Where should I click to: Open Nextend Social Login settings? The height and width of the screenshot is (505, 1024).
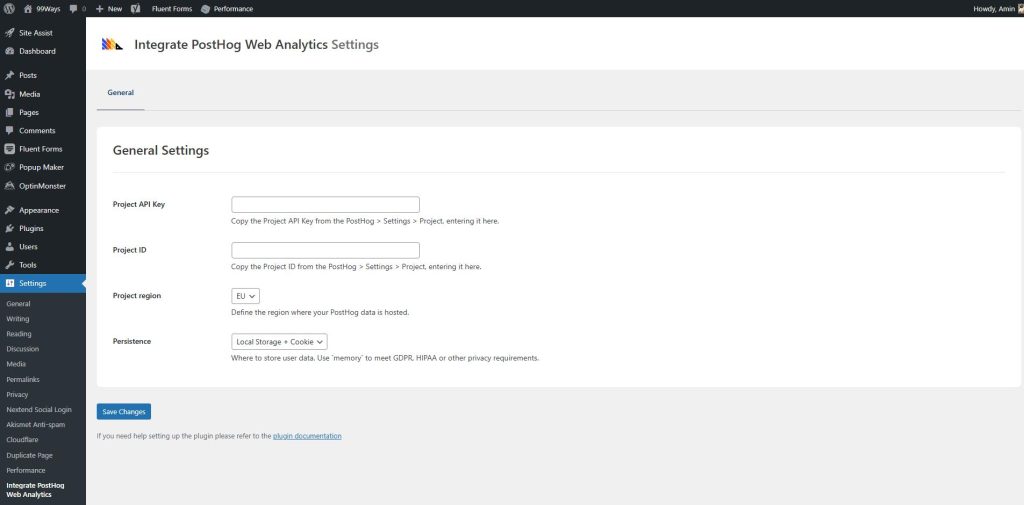pos(39,410)
